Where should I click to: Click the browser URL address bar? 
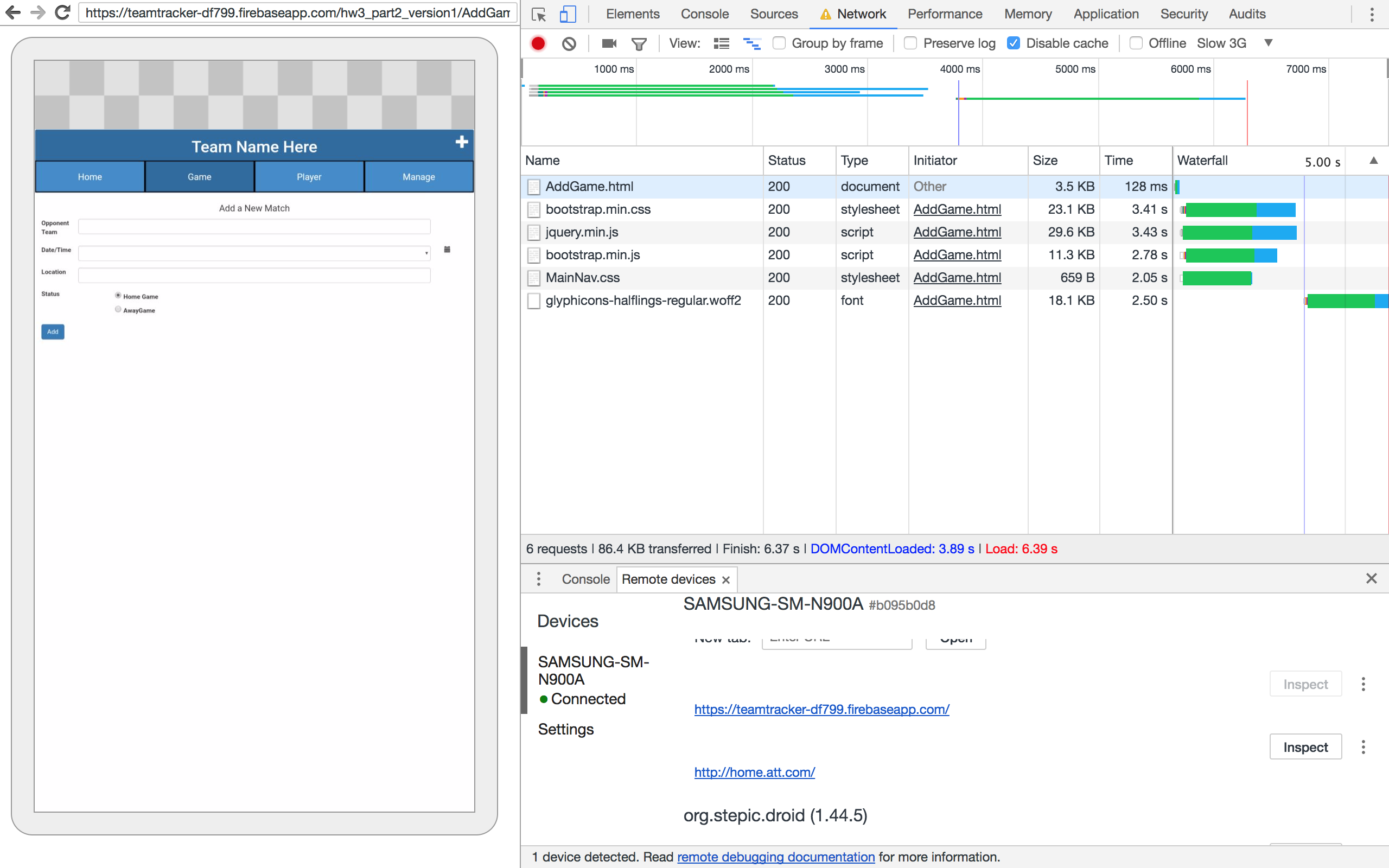(x=297, y=12)
